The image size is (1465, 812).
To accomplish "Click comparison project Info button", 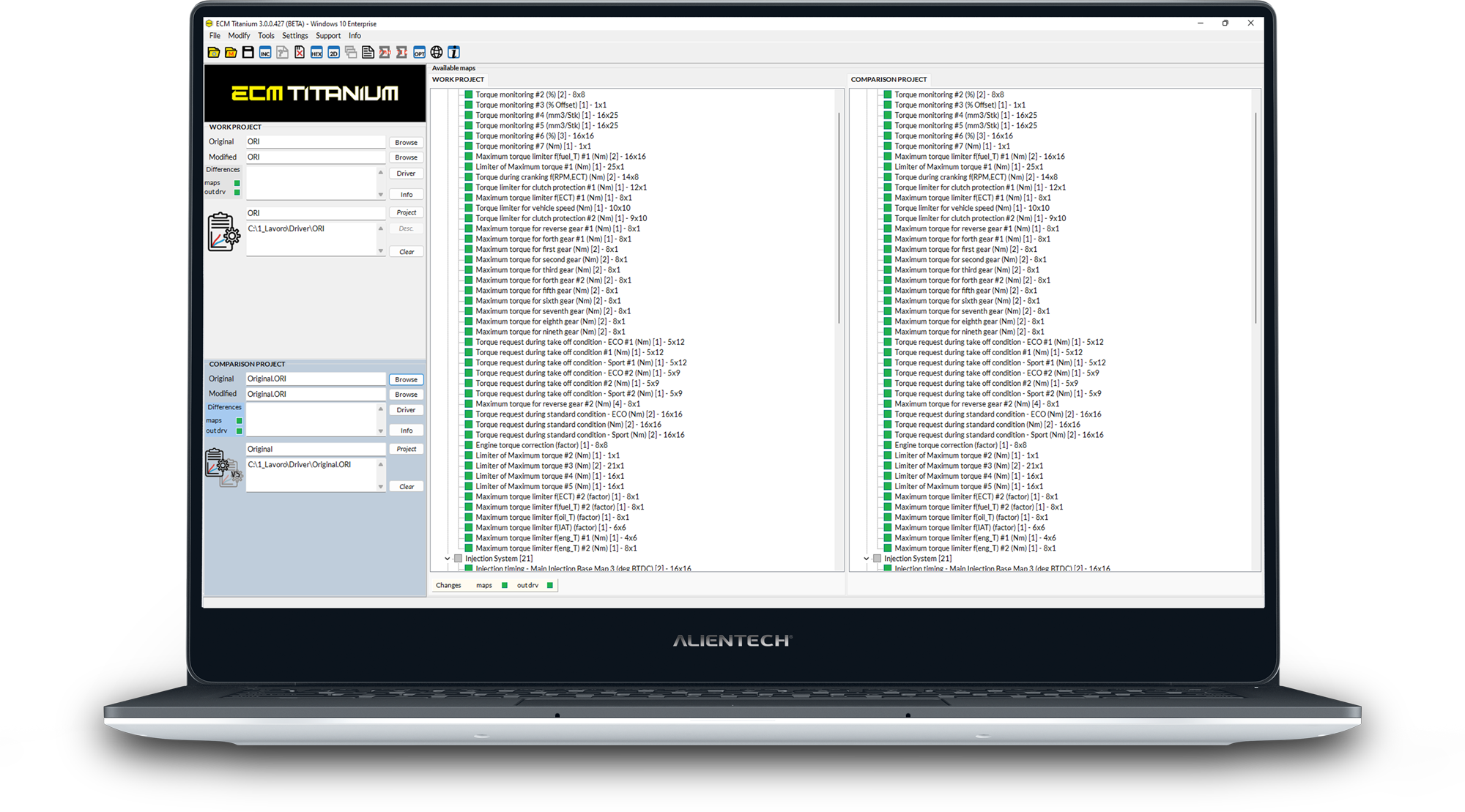I will [406, 431].
